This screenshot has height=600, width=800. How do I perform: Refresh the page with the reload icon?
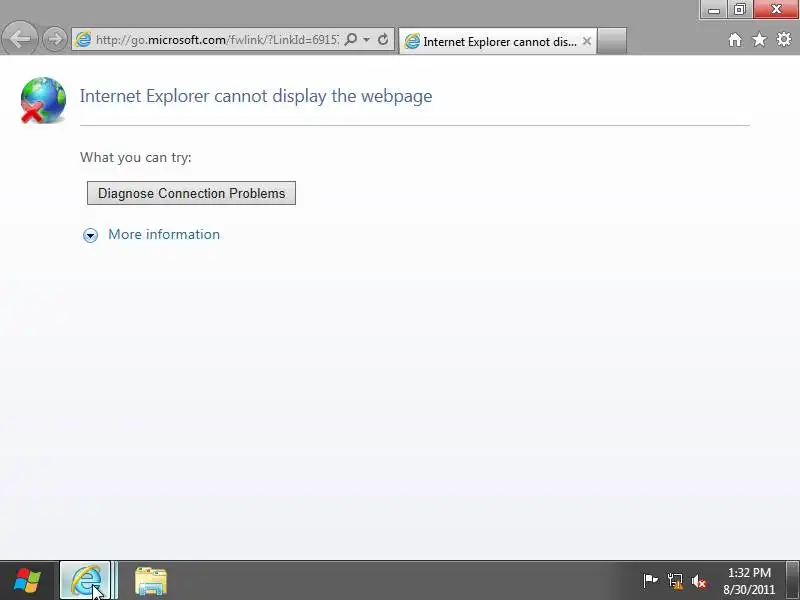pos(383,39)
